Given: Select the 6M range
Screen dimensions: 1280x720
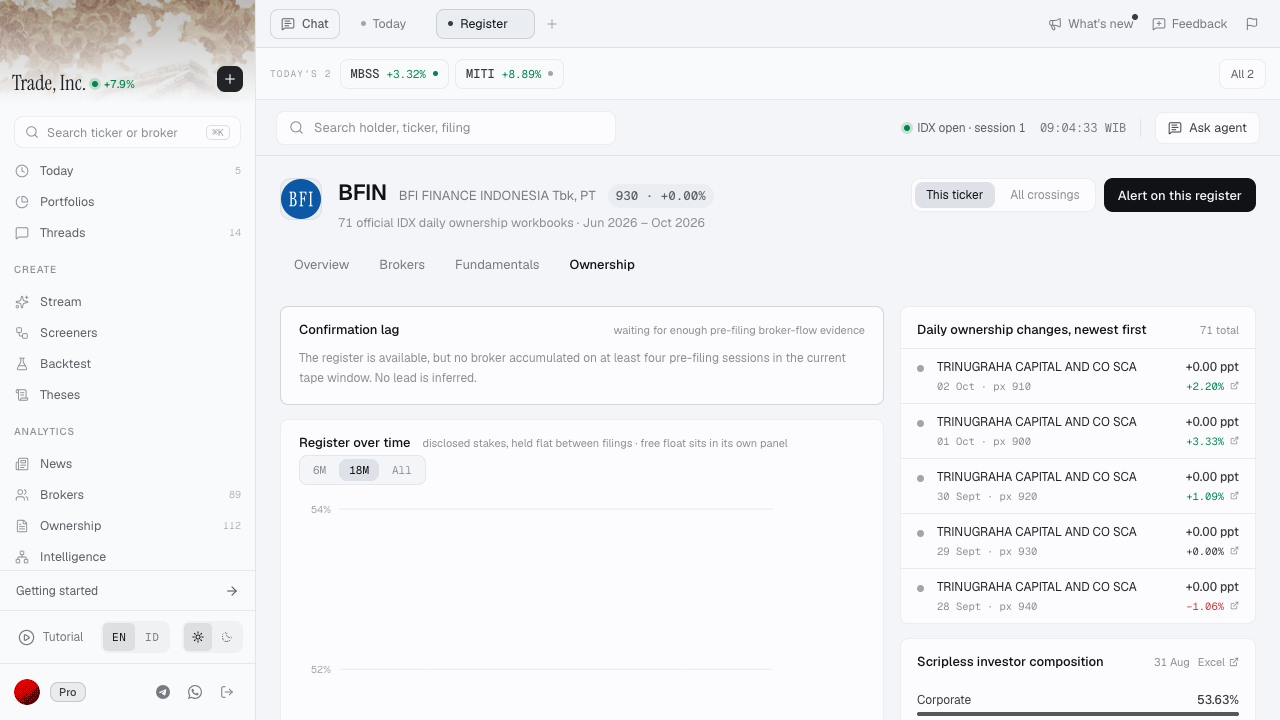Looking at the screenshot, I should tap(320, 470).
